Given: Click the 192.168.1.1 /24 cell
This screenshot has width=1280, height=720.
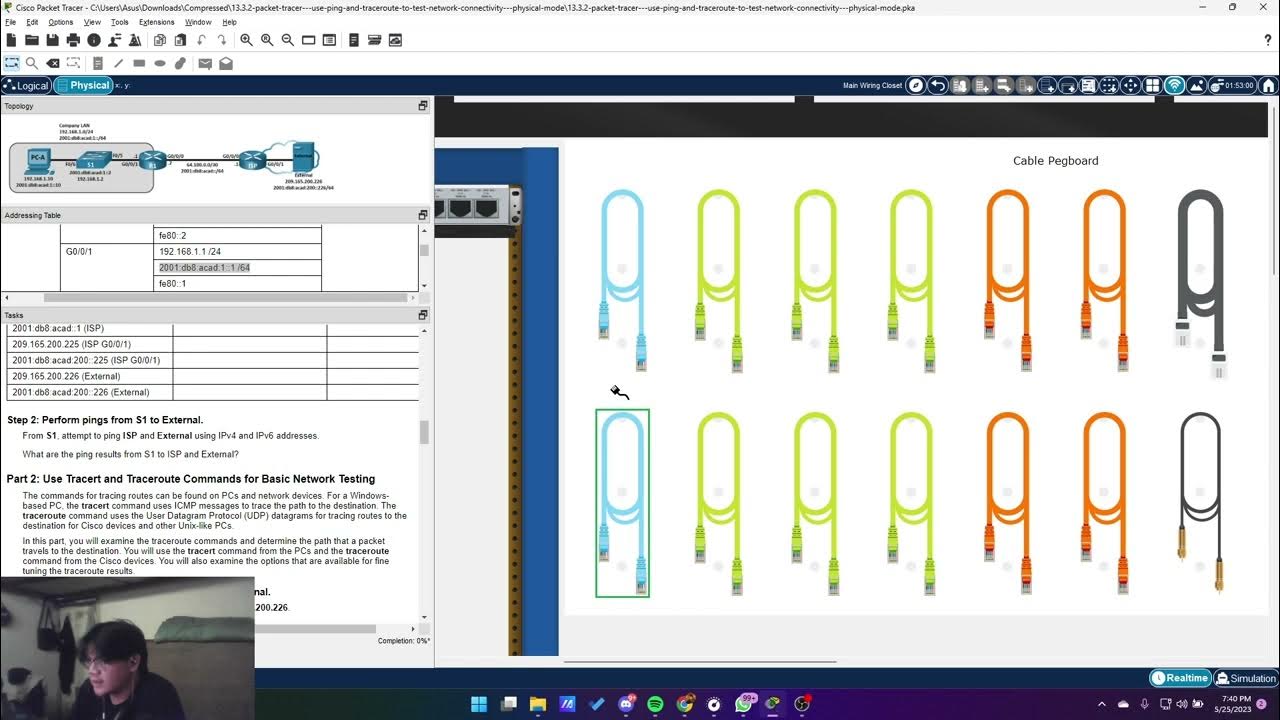Looking at the screenshot, I should click(239, 252).
